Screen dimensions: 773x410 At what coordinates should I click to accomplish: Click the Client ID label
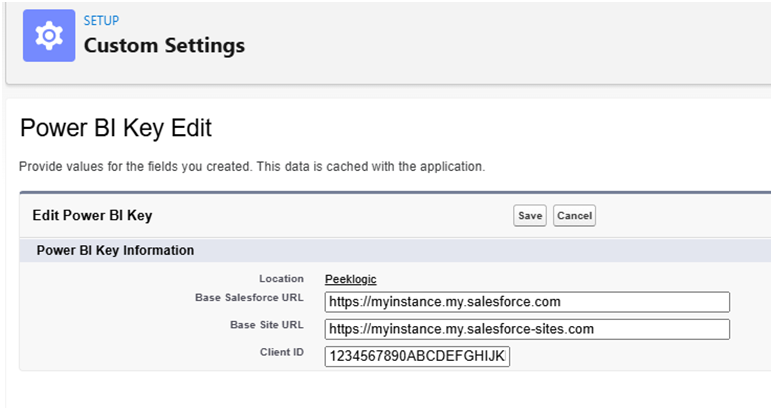coord(280,353)
